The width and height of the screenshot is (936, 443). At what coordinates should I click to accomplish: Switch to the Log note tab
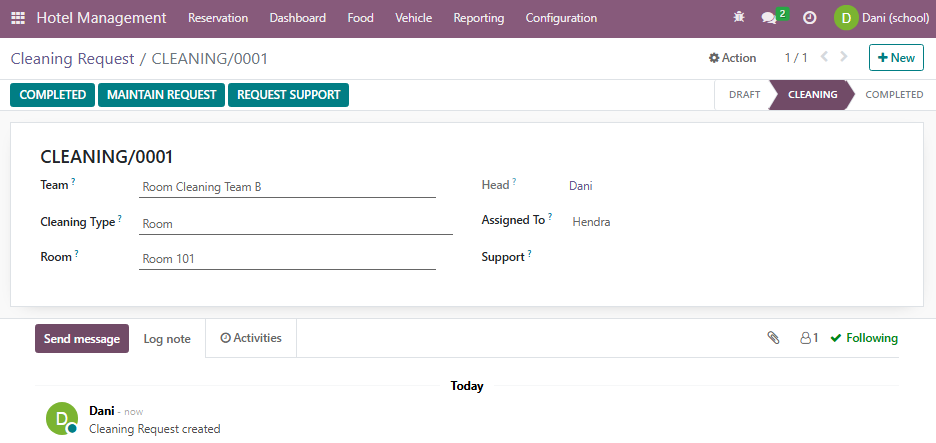pyautogui.click(x=167, y=339)
